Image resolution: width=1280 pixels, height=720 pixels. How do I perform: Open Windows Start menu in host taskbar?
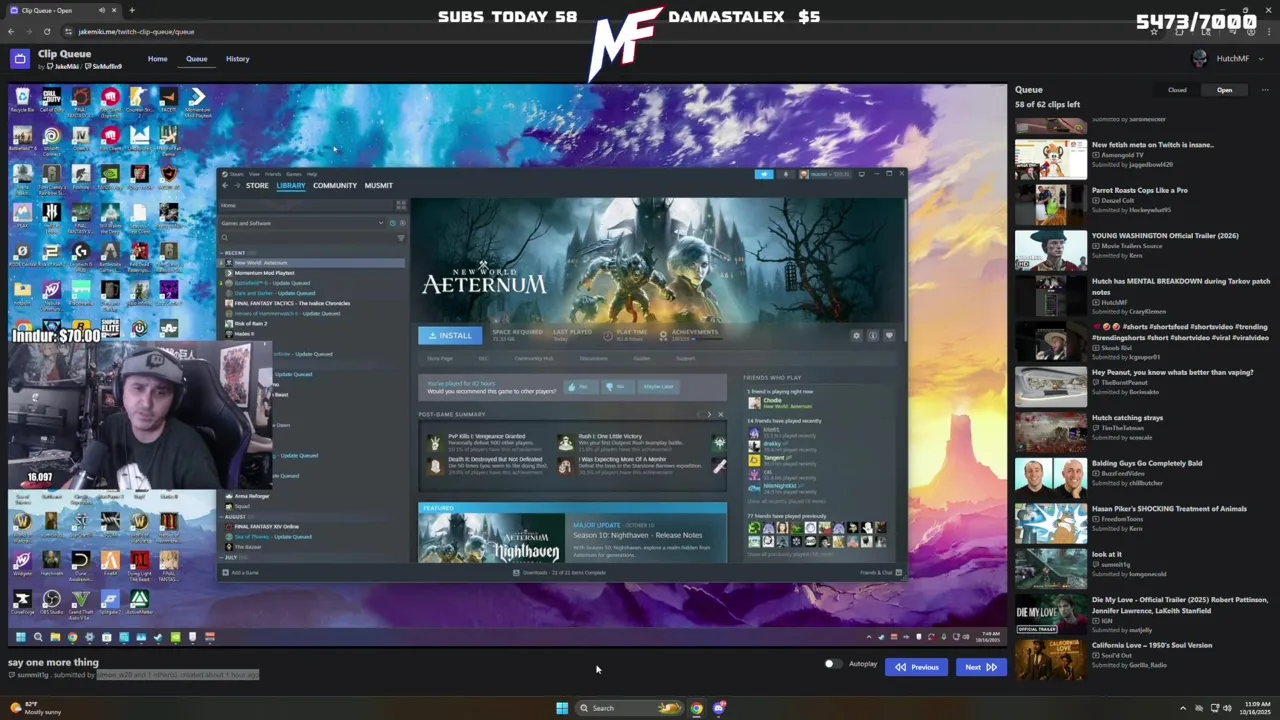(x=562, y=708)
